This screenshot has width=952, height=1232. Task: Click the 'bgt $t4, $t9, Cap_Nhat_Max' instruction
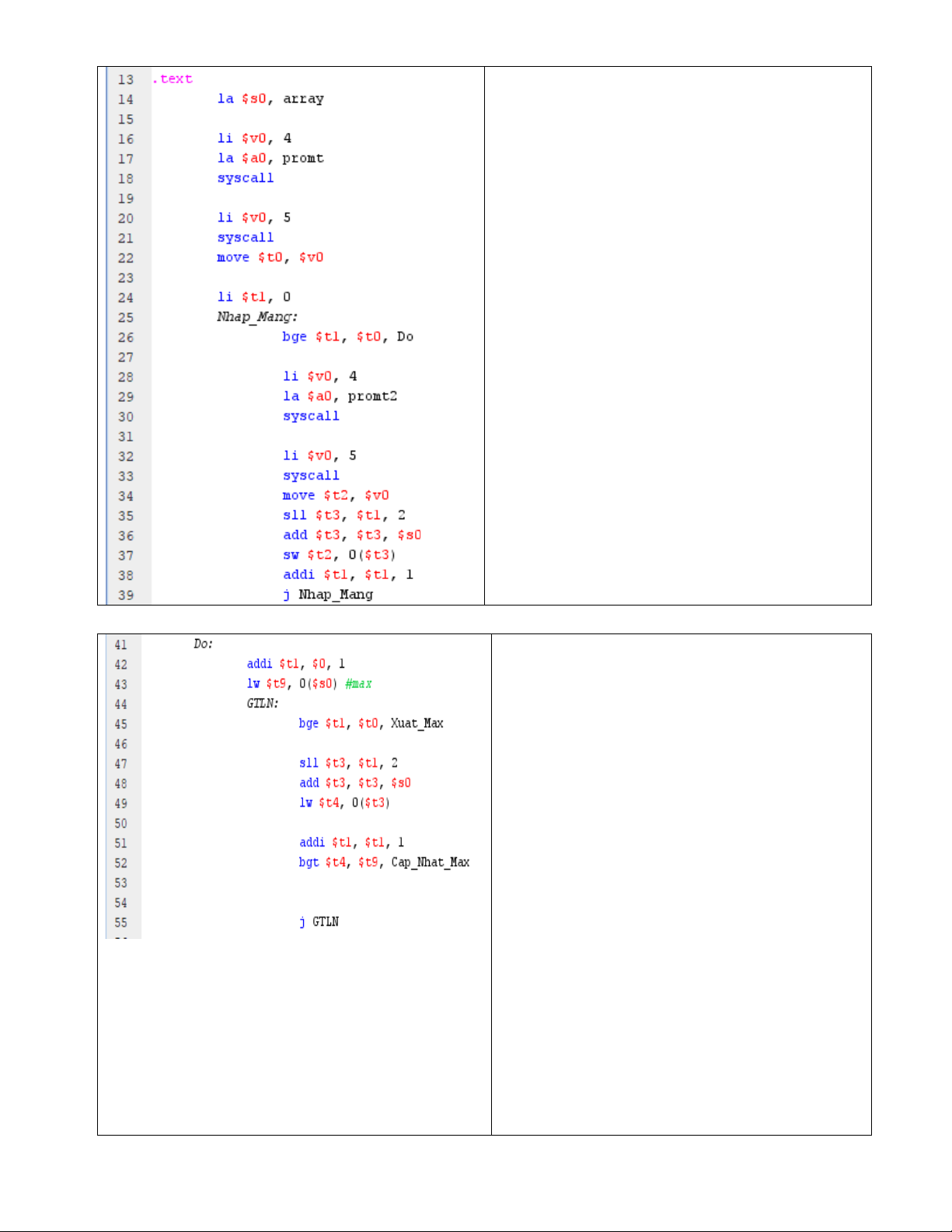point(384,863)
